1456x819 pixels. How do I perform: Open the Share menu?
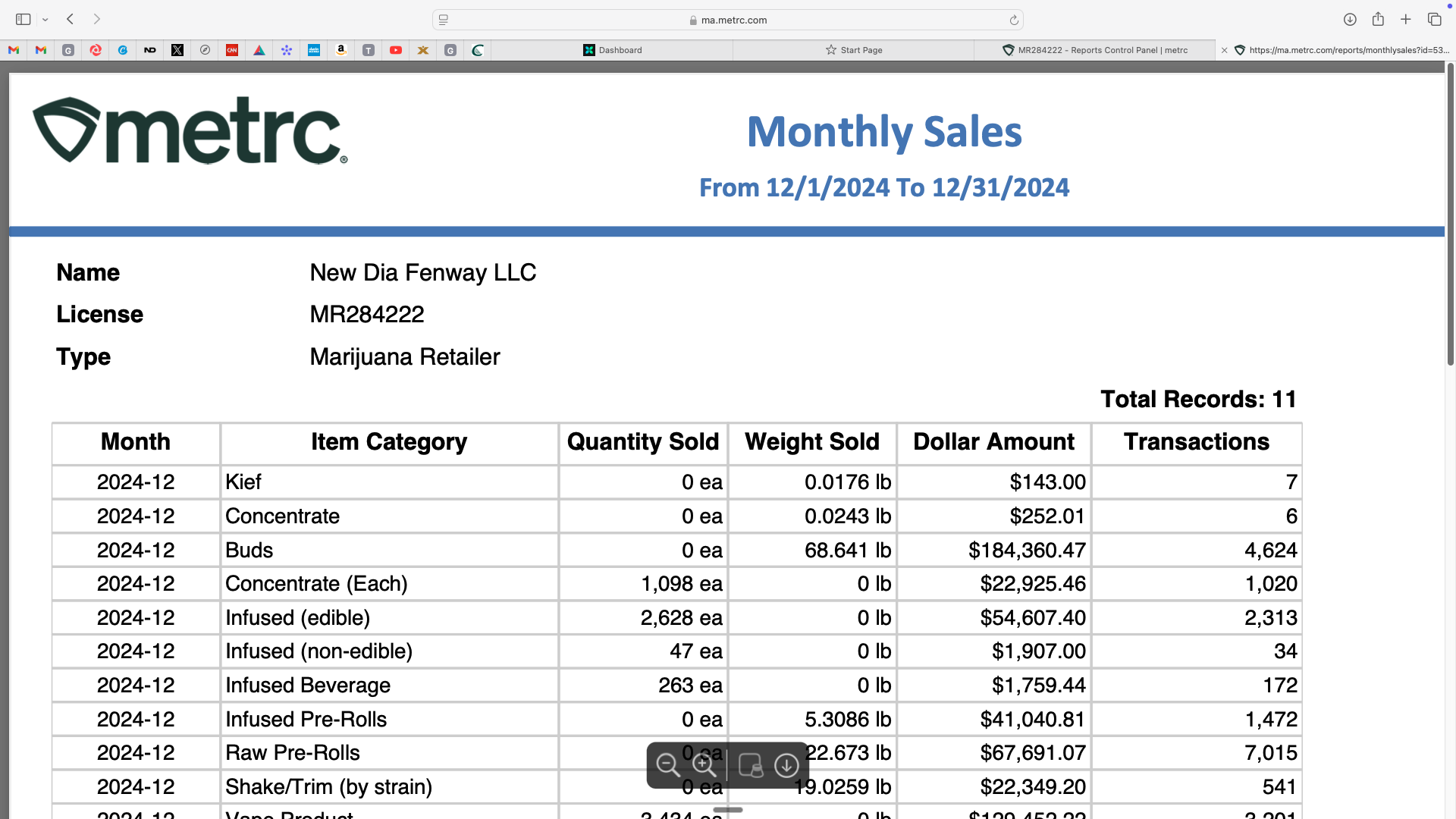(1378, 20)
